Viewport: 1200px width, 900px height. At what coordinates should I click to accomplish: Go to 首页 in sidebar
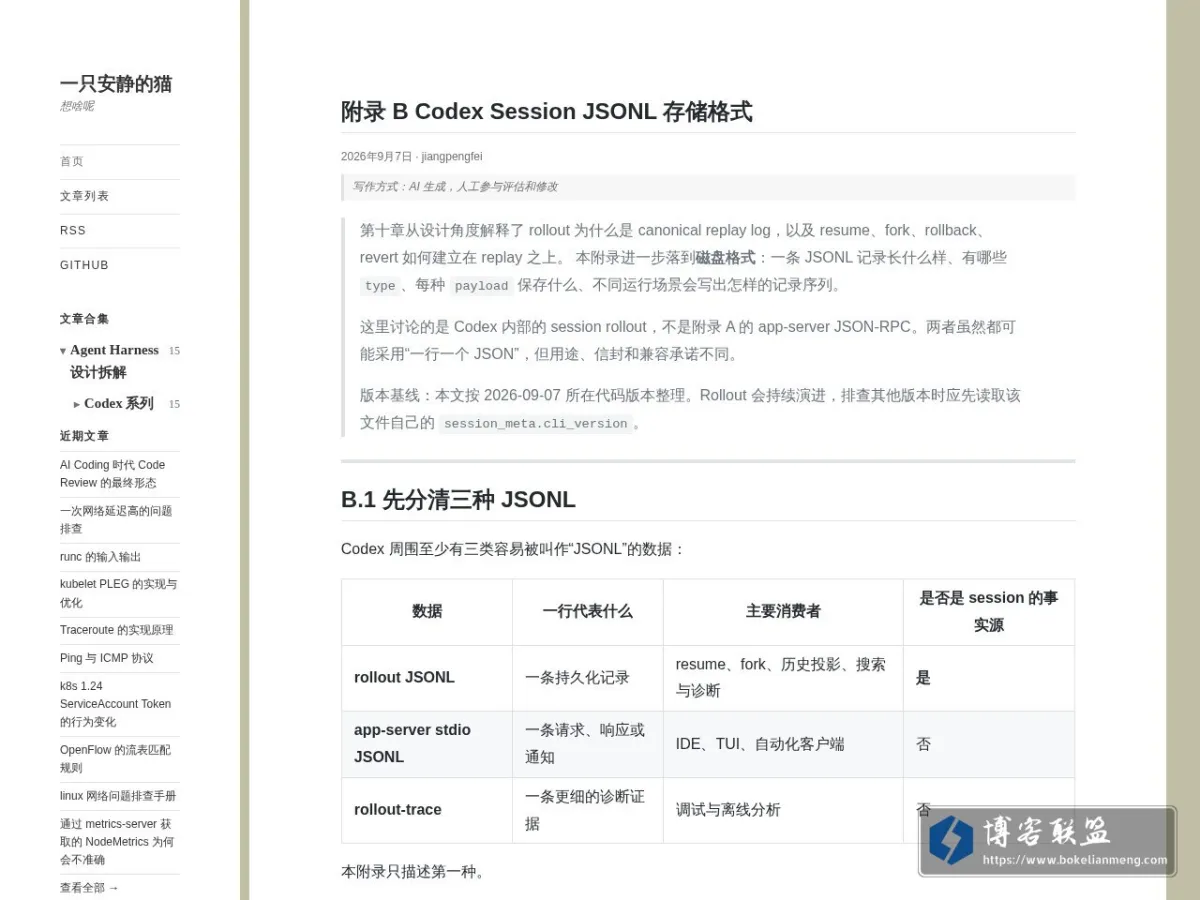(72, 161)
